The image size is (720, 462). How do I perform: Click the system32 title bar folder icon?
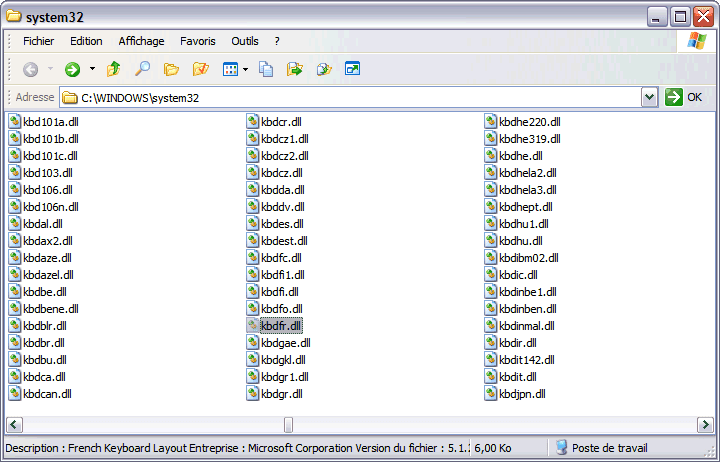pyautogui.click(x=13, y=17)
